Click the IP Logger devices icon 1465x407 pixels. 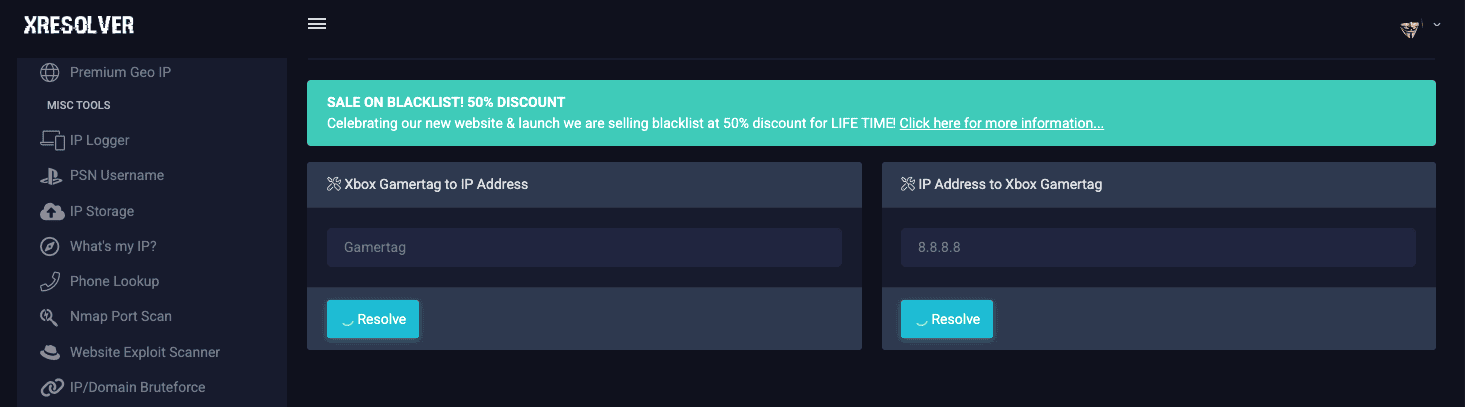pyautogui.click(x=51, y=140)
